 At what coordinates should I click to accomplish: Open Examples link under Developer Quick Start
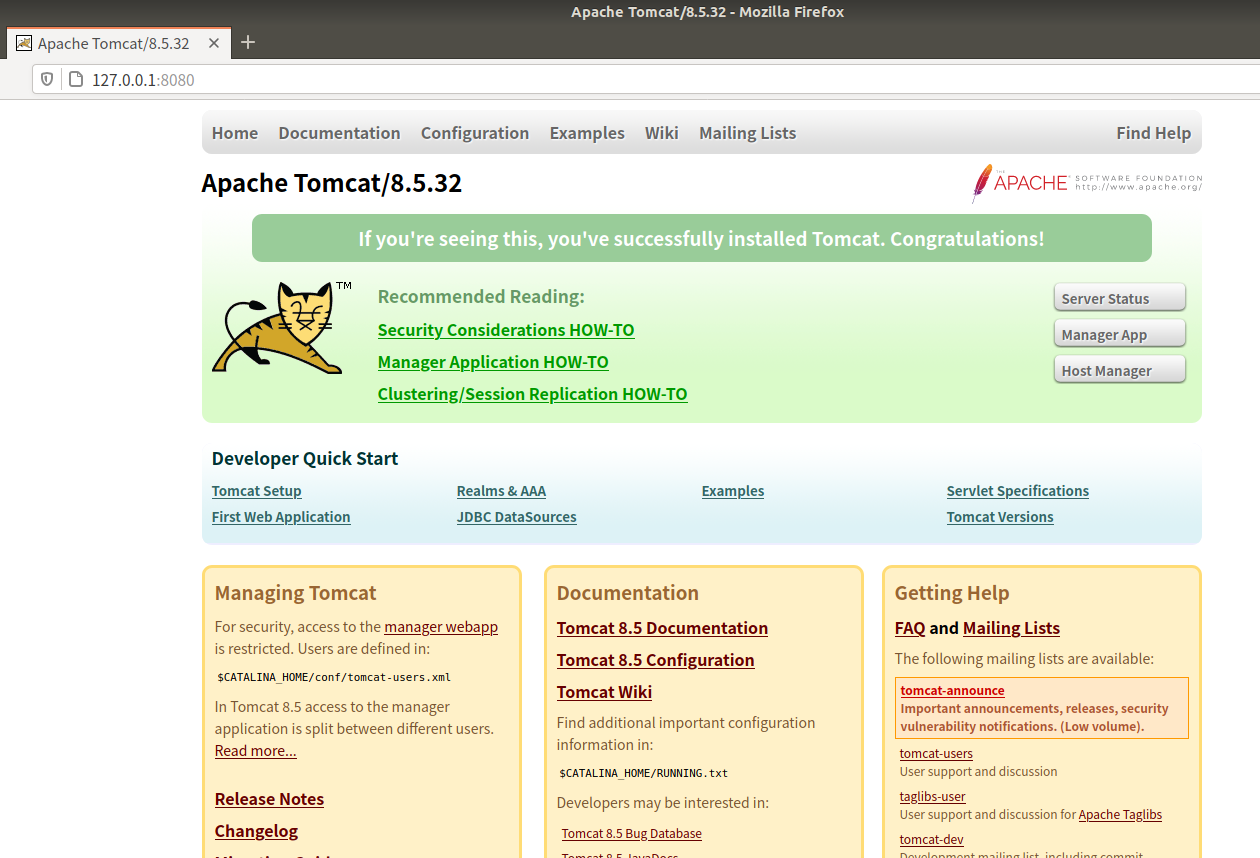coord(733,491)
